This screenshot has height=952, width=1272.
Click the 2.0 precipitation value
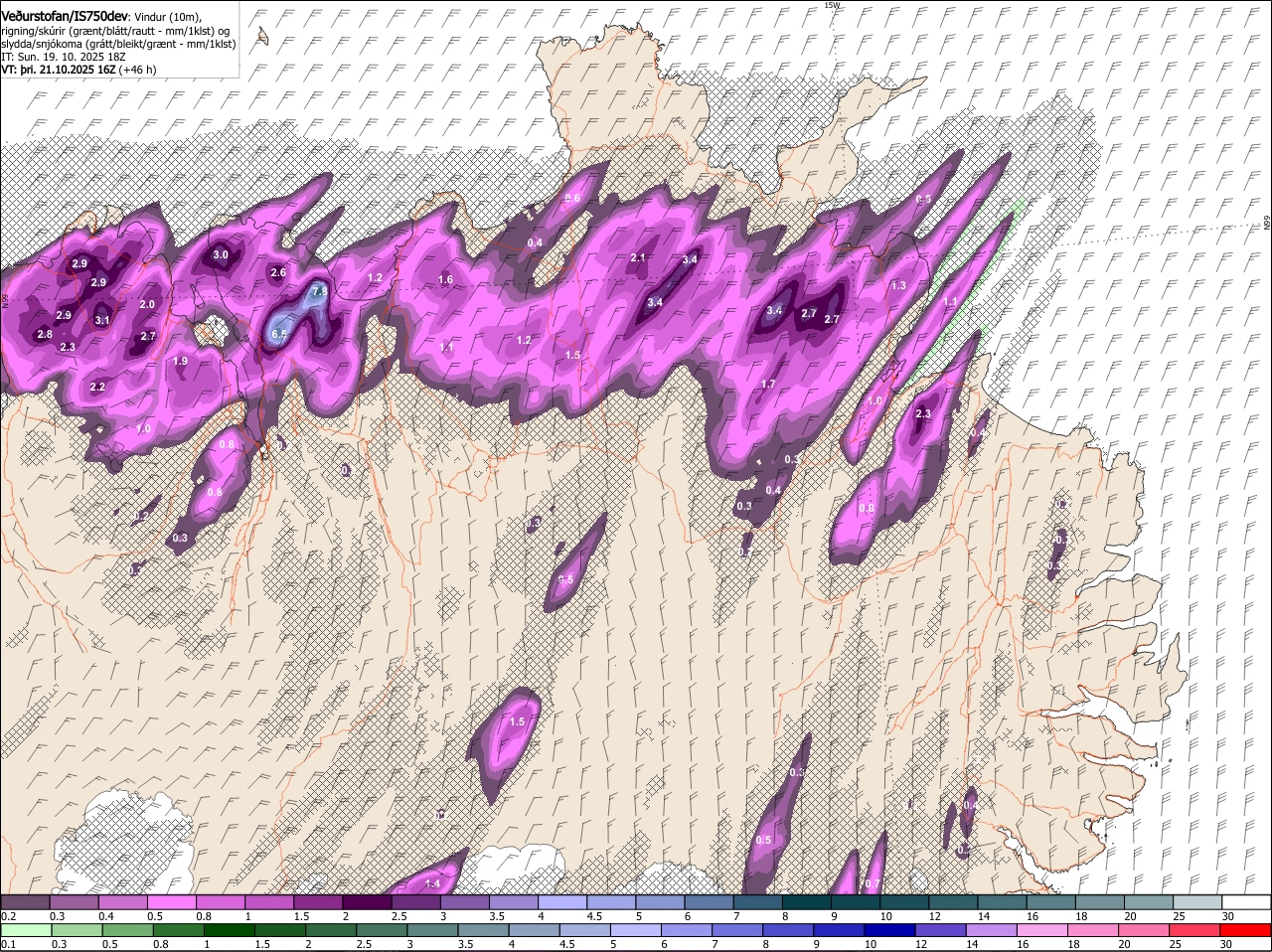coord(147,305)
